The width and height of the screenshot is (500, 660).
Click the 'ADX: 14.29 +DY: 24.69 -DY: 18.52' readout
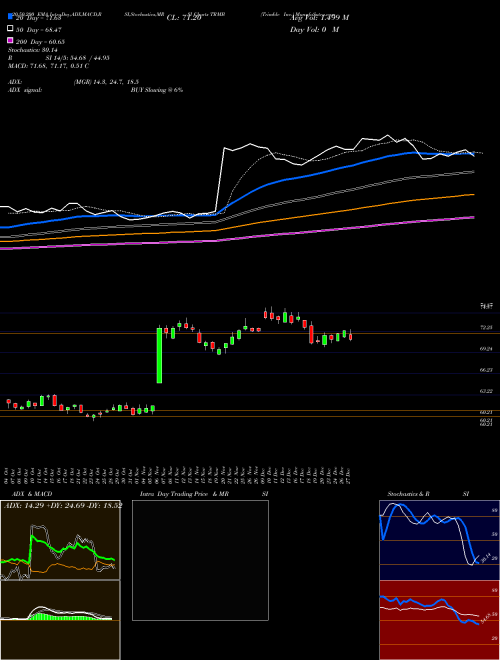(63, 505)
